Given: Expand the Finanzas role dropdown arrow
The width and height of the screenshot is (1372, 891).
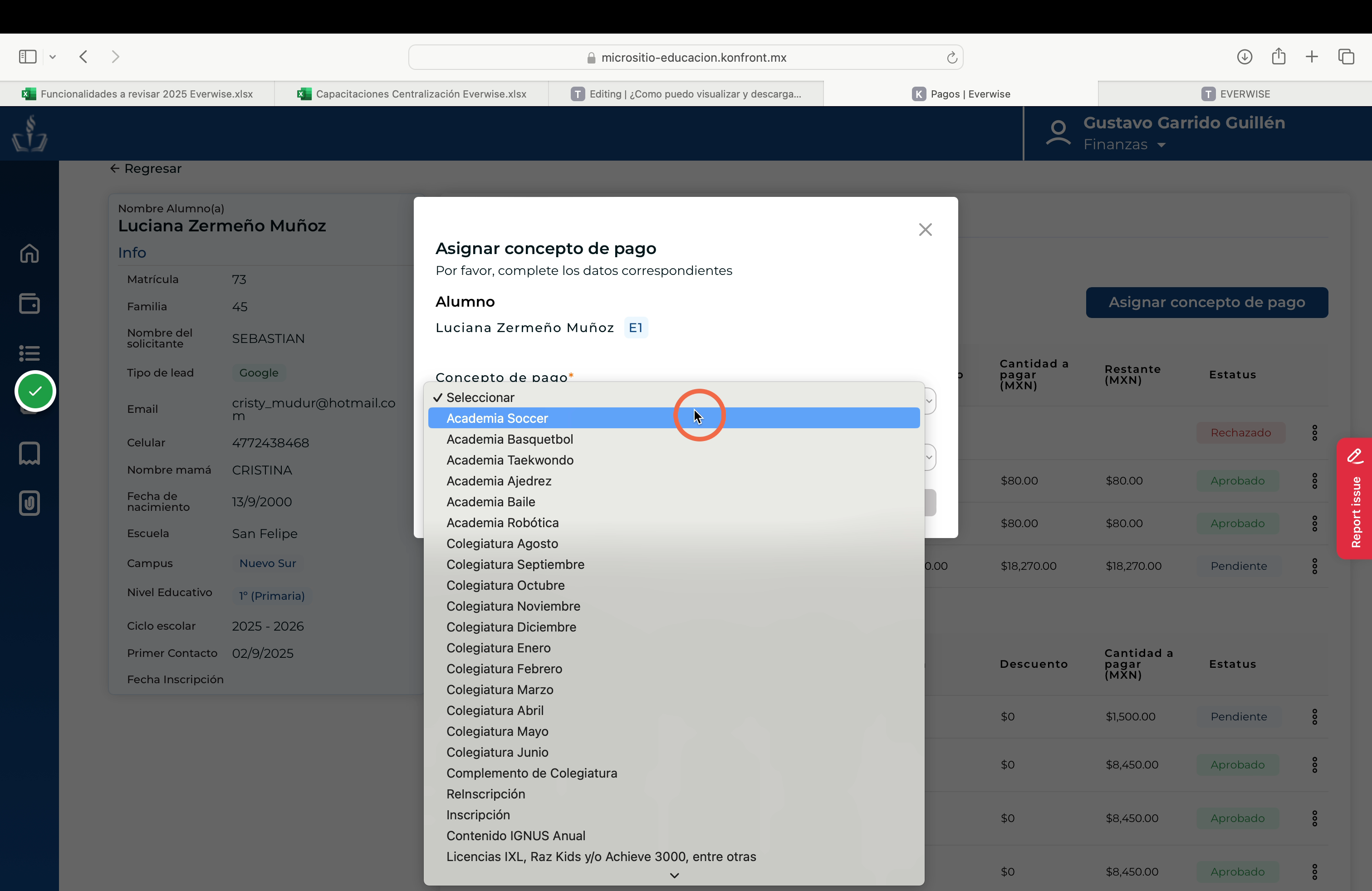Looking at the screenshot, I should coord(1161,145).
